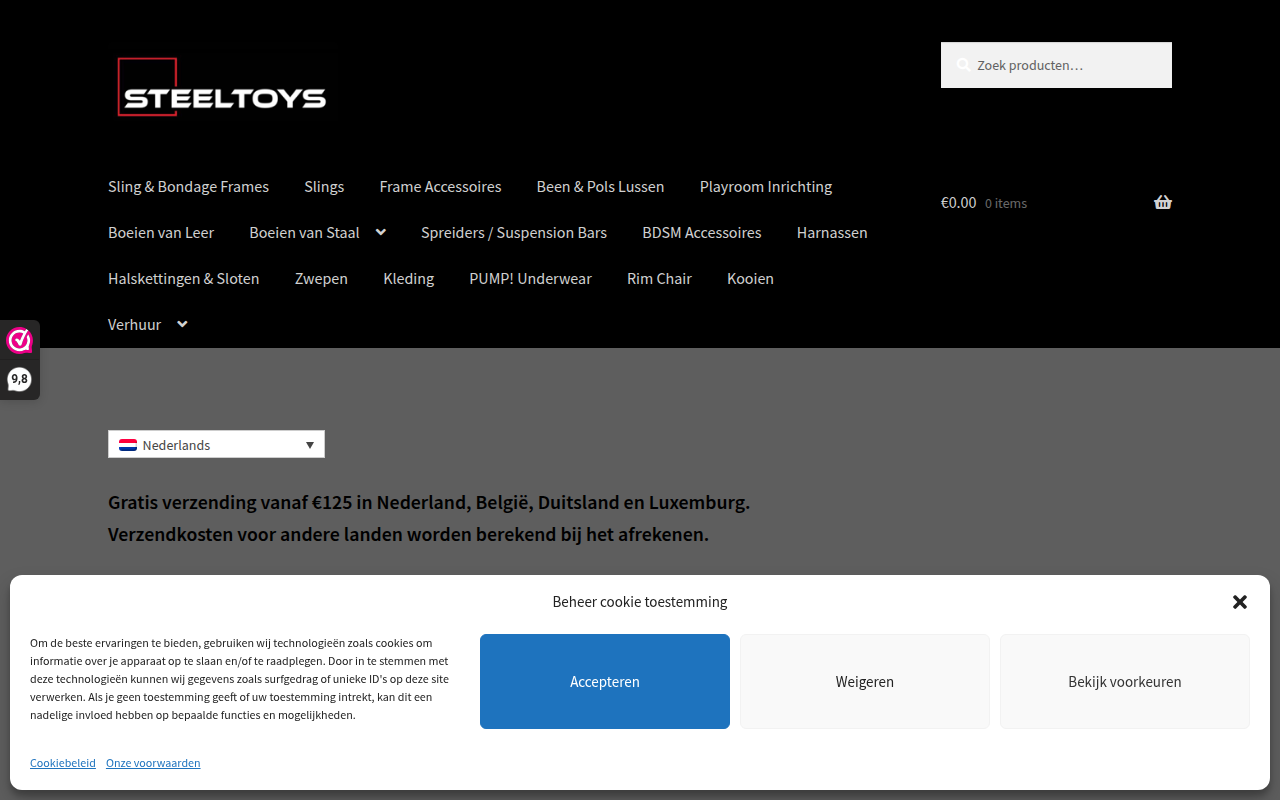Open Been & Pols Lussen

[600, 187]
